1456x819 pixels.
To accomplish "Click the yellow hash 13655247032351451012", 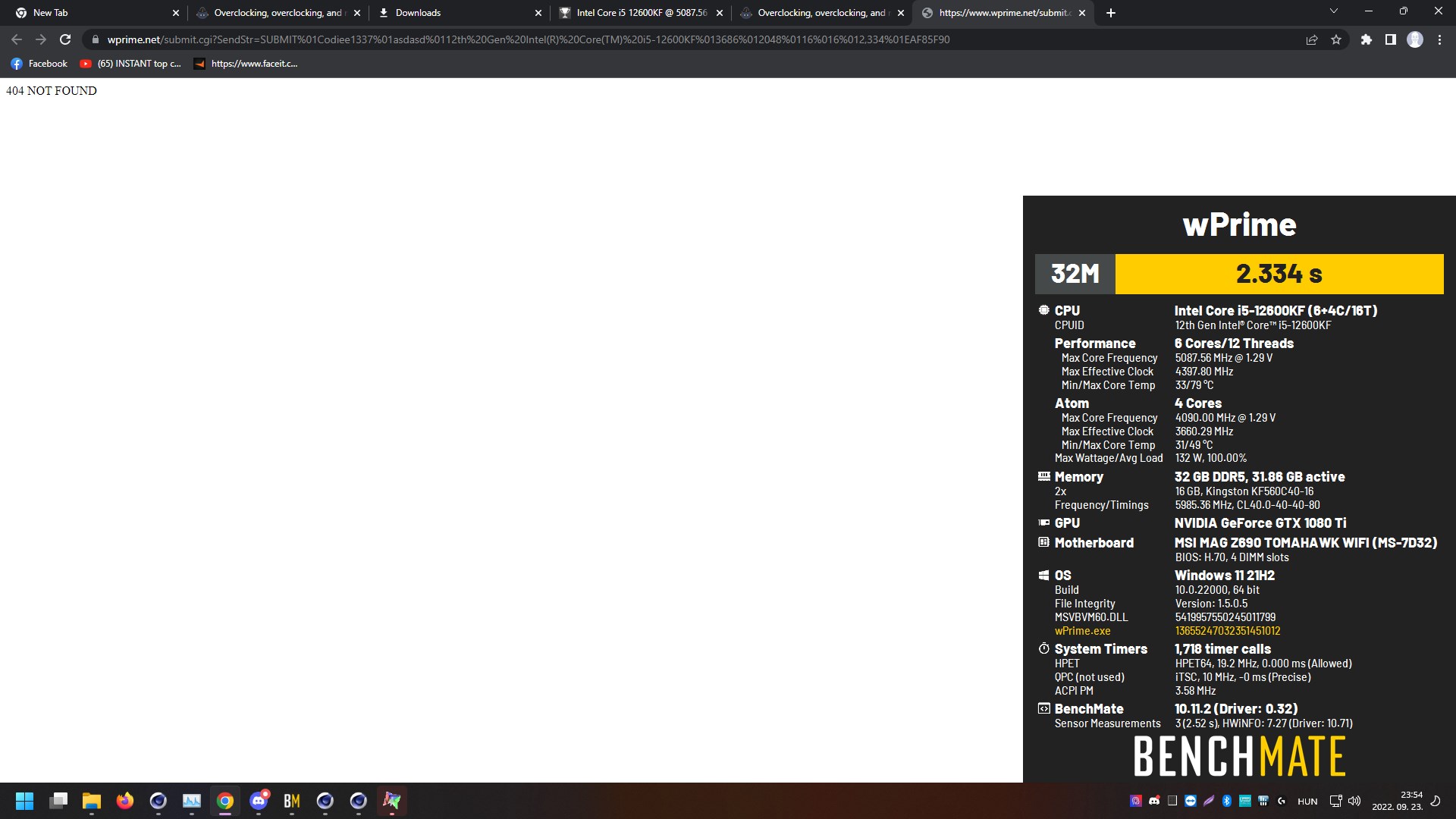I will (x=1228, y=631).
